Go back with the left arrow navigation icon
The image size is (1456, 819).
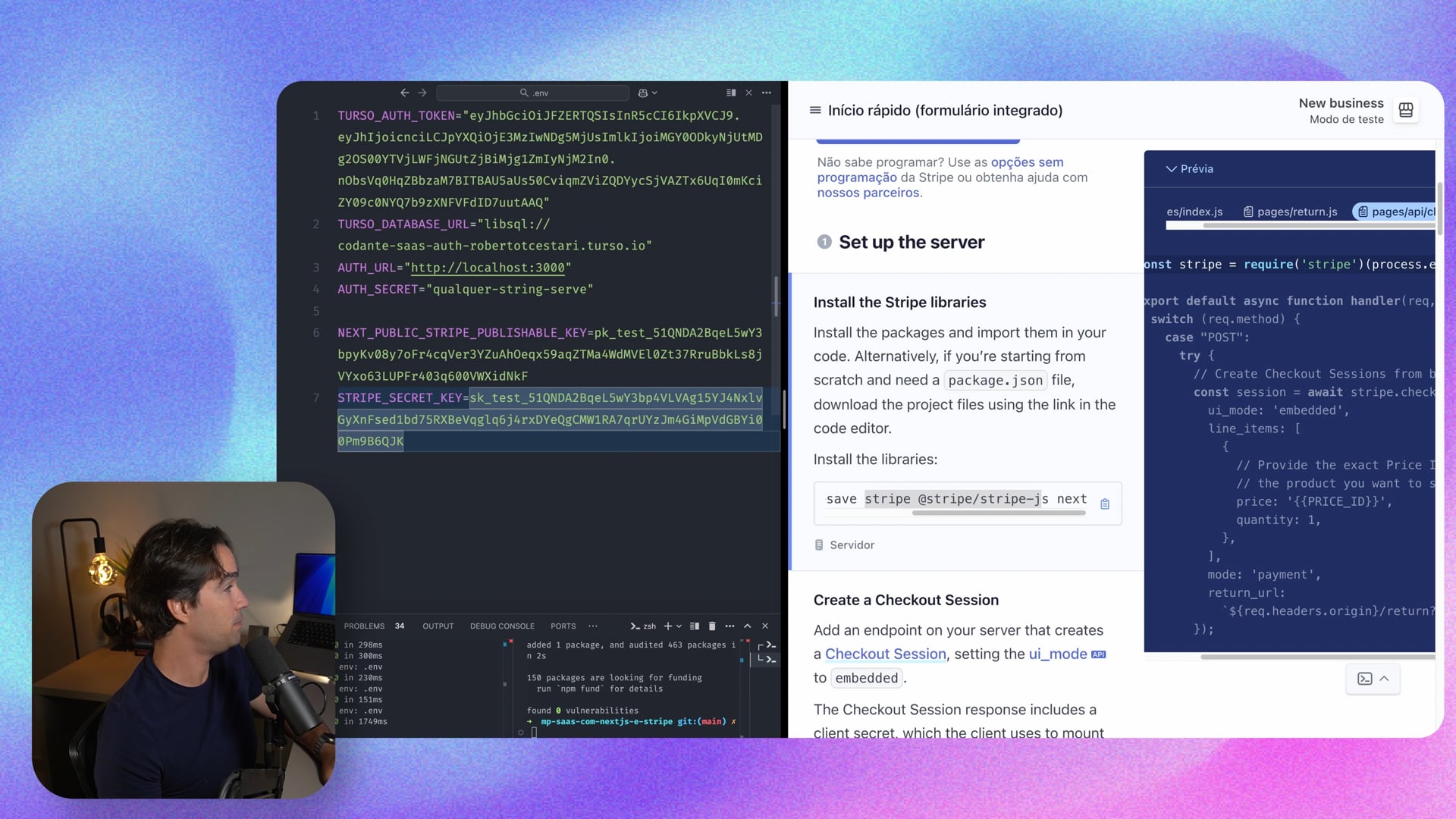pyautogui.click(x=404, y=93)
